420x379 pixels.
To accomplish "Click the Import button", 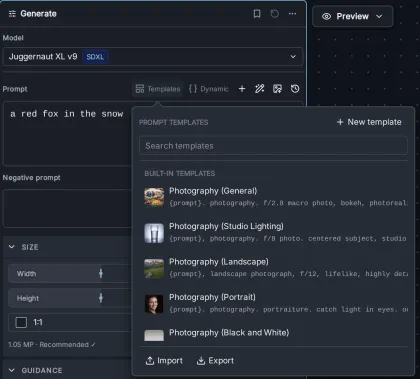I will 164,361.
